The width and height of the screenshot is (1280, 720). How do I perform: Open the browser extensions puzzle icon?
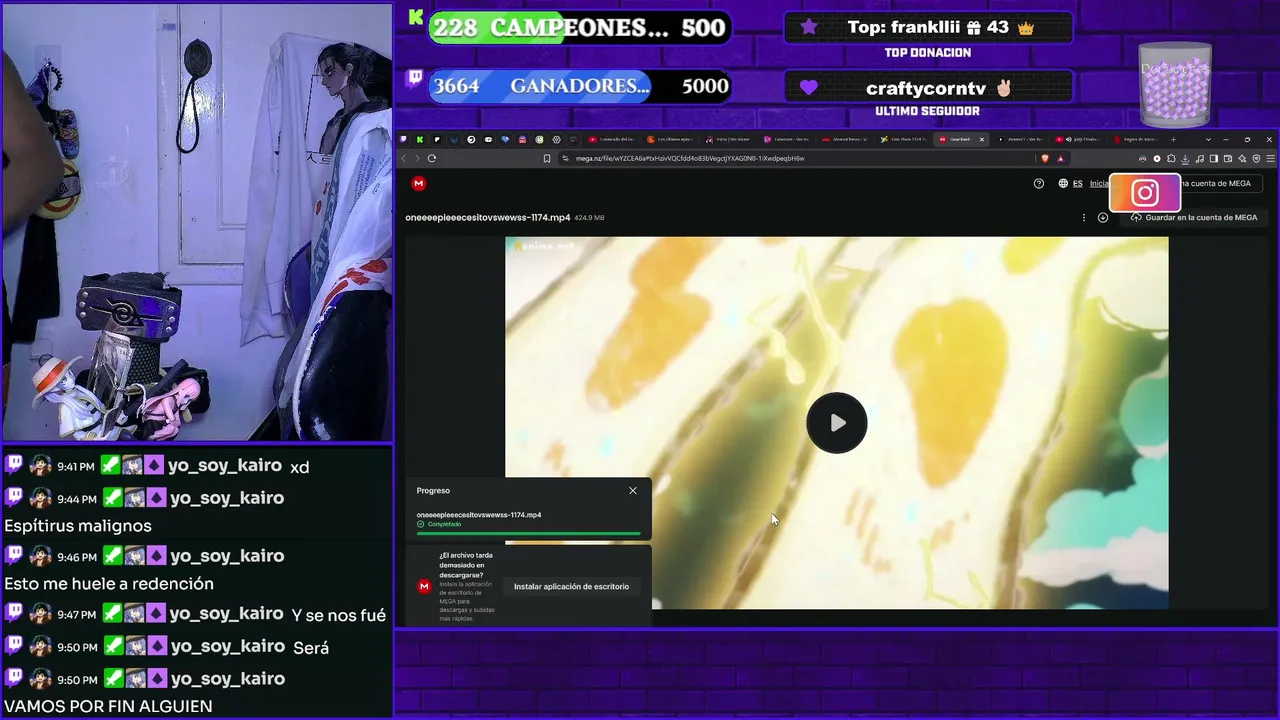pyautogui.click(x=1171, y=158)
